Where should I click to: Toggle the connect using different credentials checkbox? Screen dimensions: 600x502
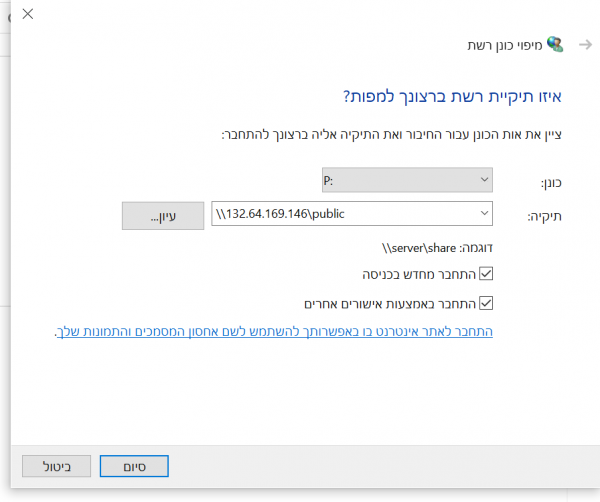(x=486, y=303)
